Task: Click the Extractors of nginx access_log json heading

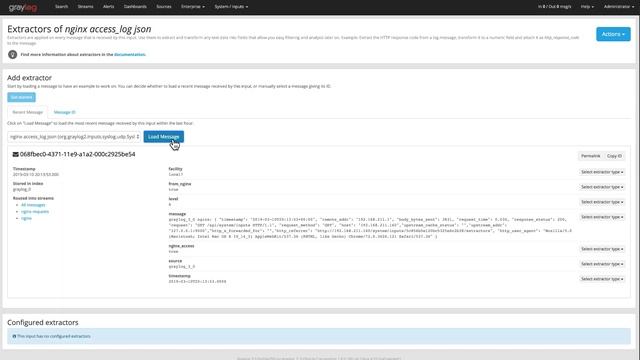Action: [79, 29]
